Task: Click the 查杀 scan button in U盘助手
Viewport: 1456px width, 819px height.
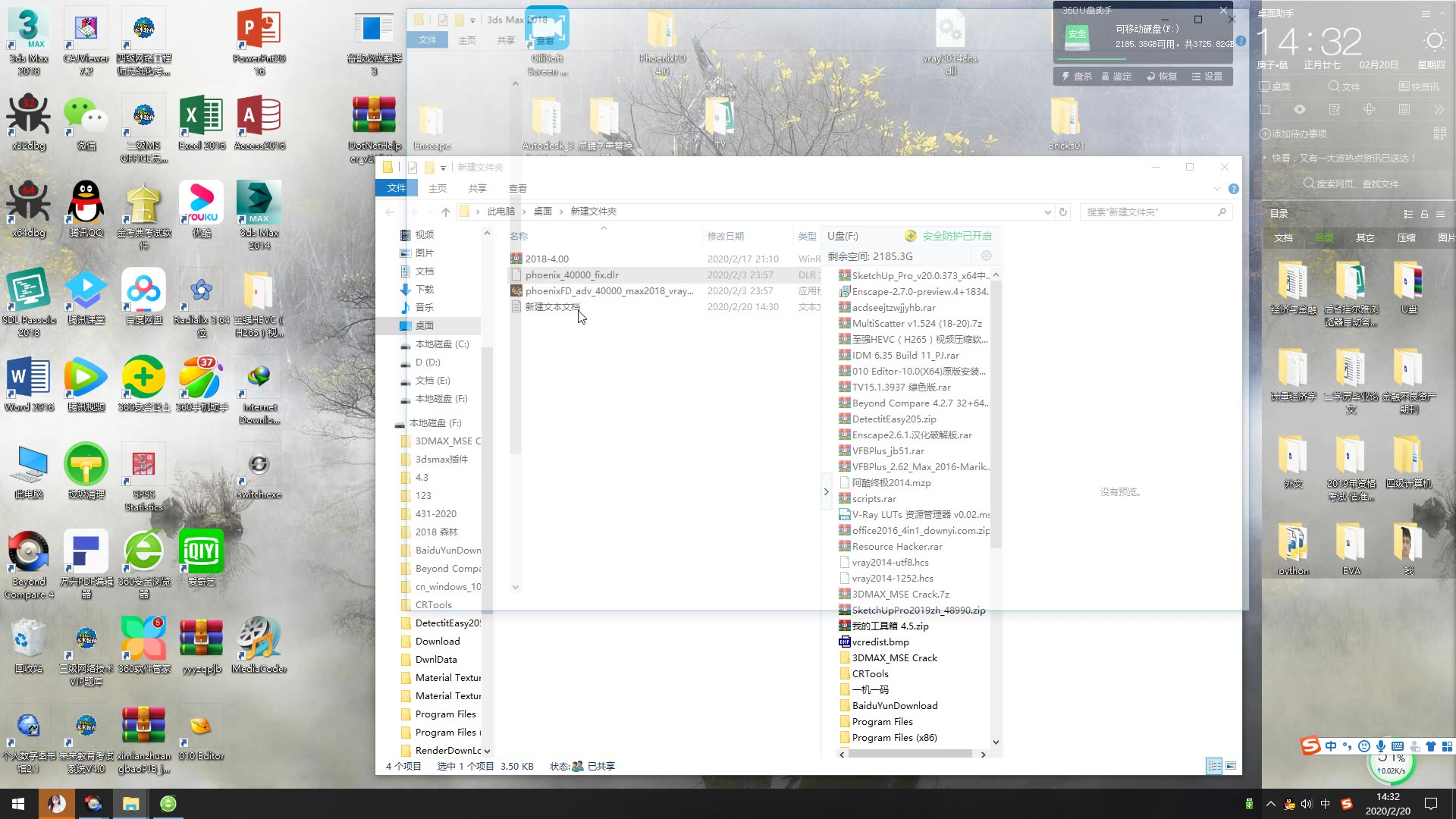Action: (x=1077, y=77)
